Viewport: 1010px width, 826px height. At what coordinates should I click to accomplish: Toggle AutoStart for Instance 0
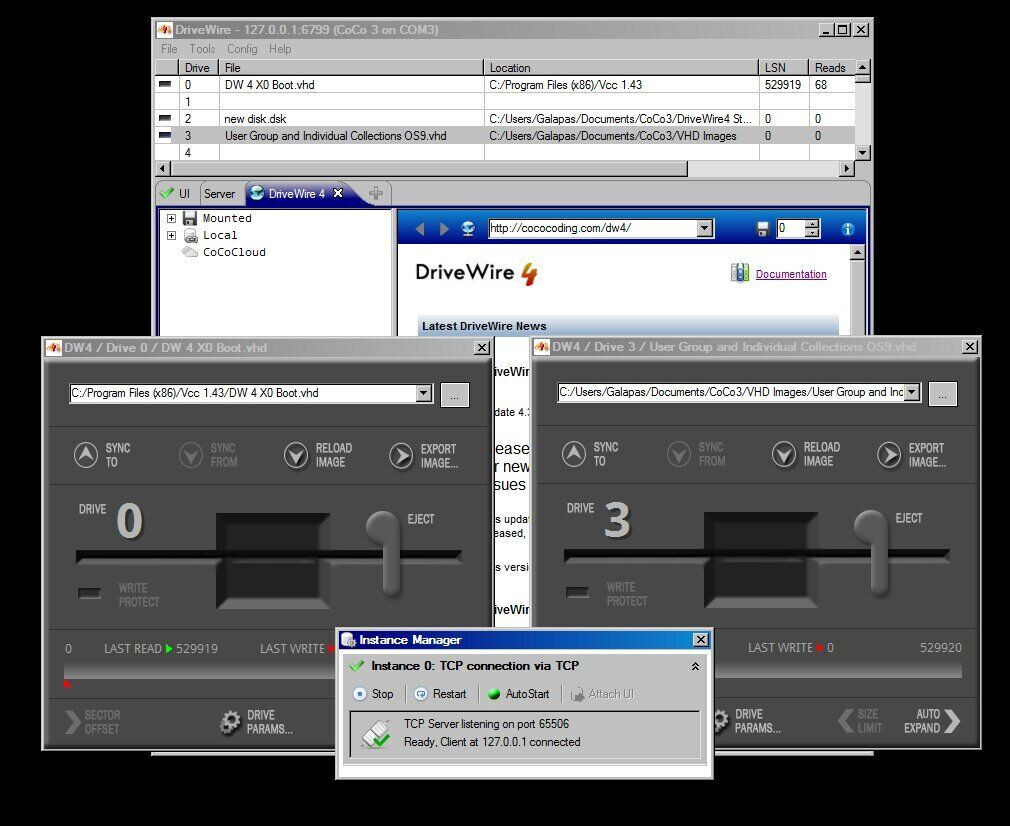519,694
